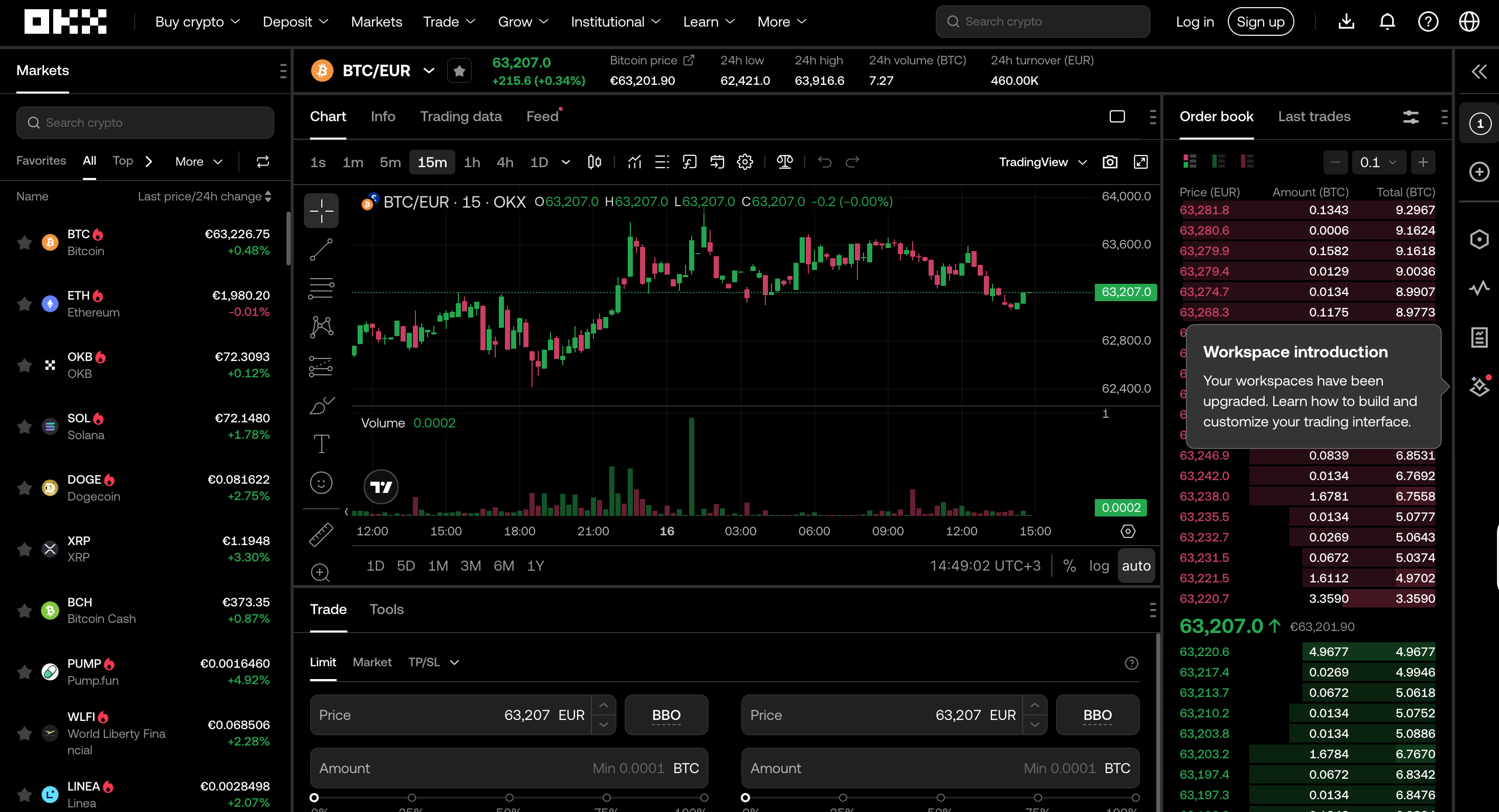Set chart range to 1M

[437, 566]
